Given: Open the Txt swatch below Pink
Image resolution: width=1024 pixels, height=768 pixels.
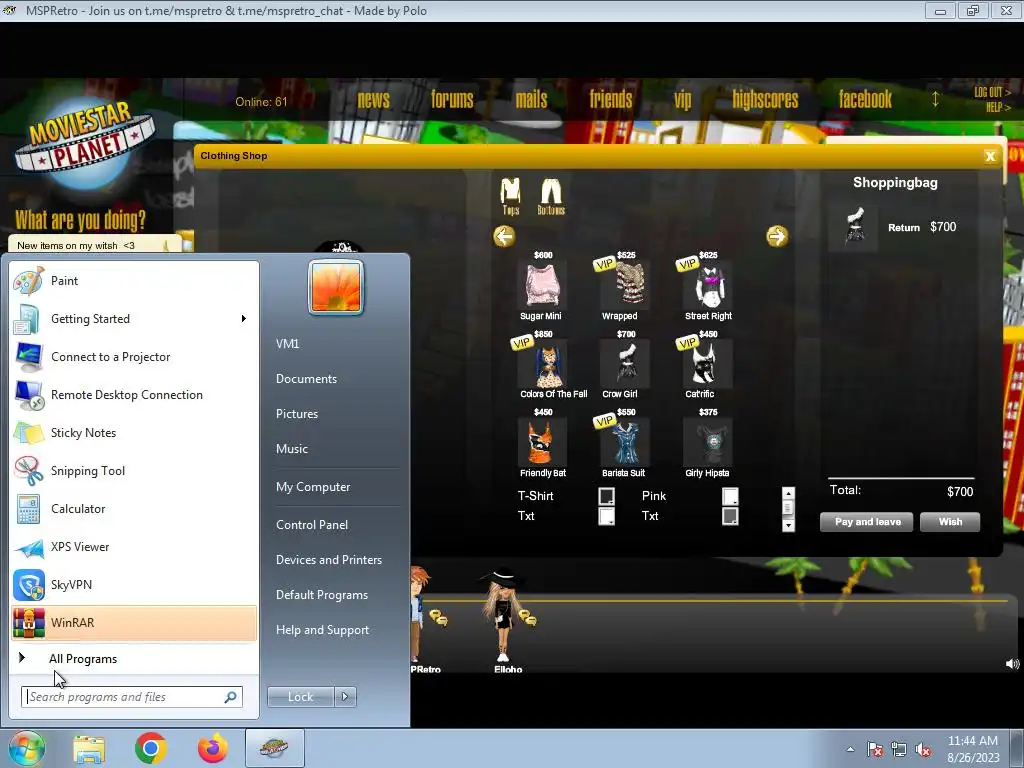Looking at the screenshot, I should click(730, 516).
